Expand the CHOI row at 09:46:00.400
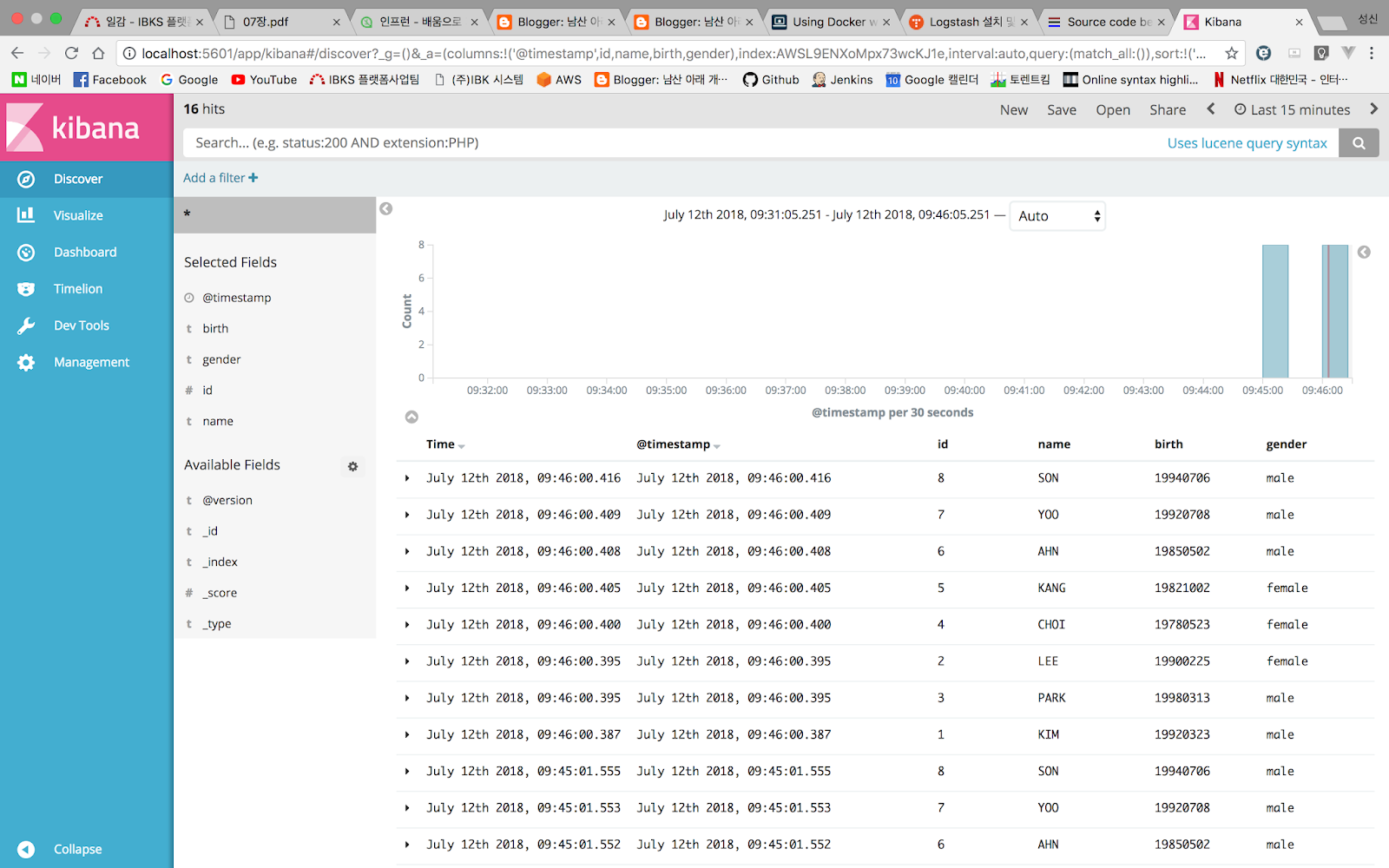 pyautogui.click(x=407, y=624)
